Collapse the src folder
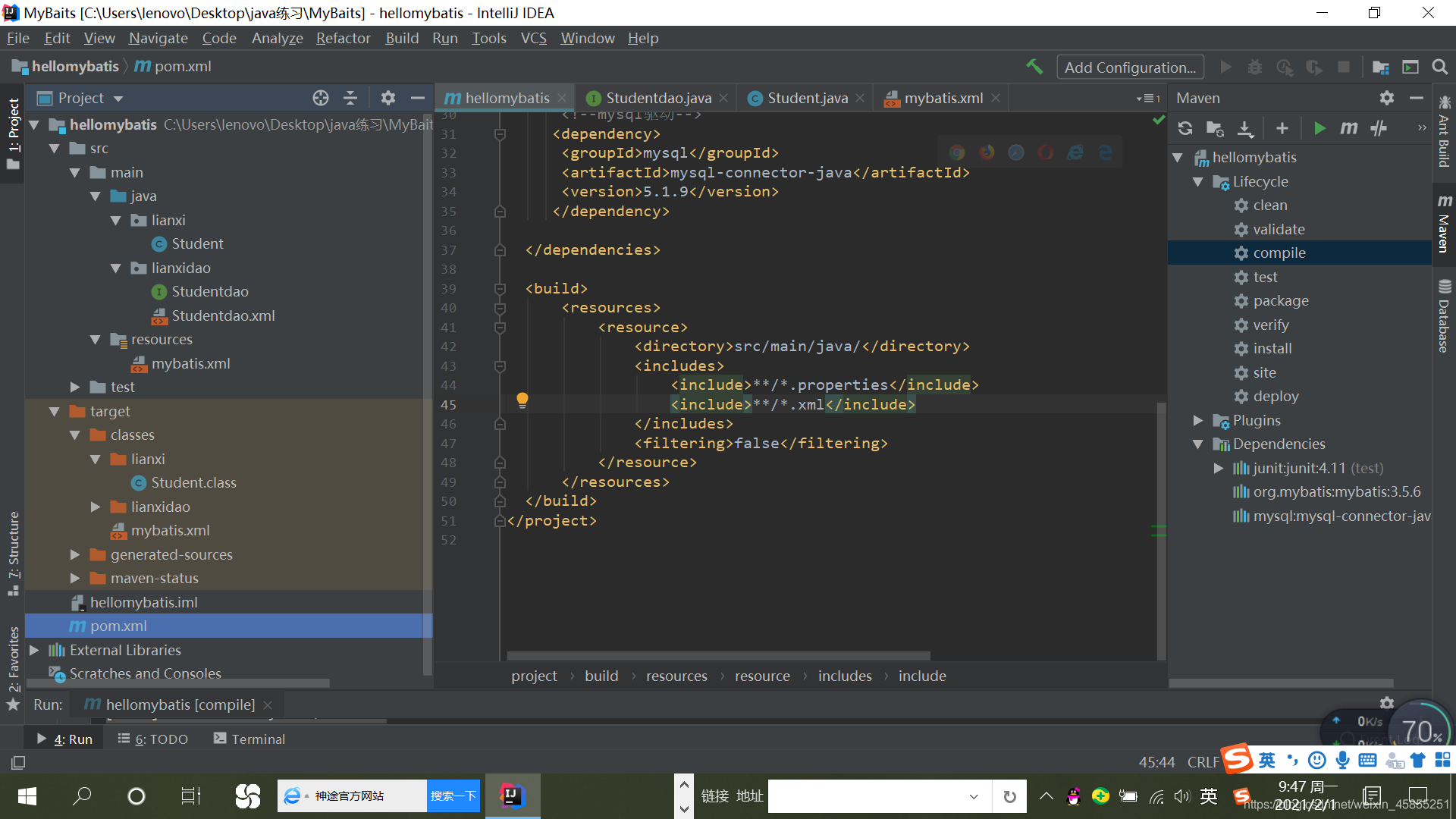The image size is (1456, 819). tap(55, 149)
